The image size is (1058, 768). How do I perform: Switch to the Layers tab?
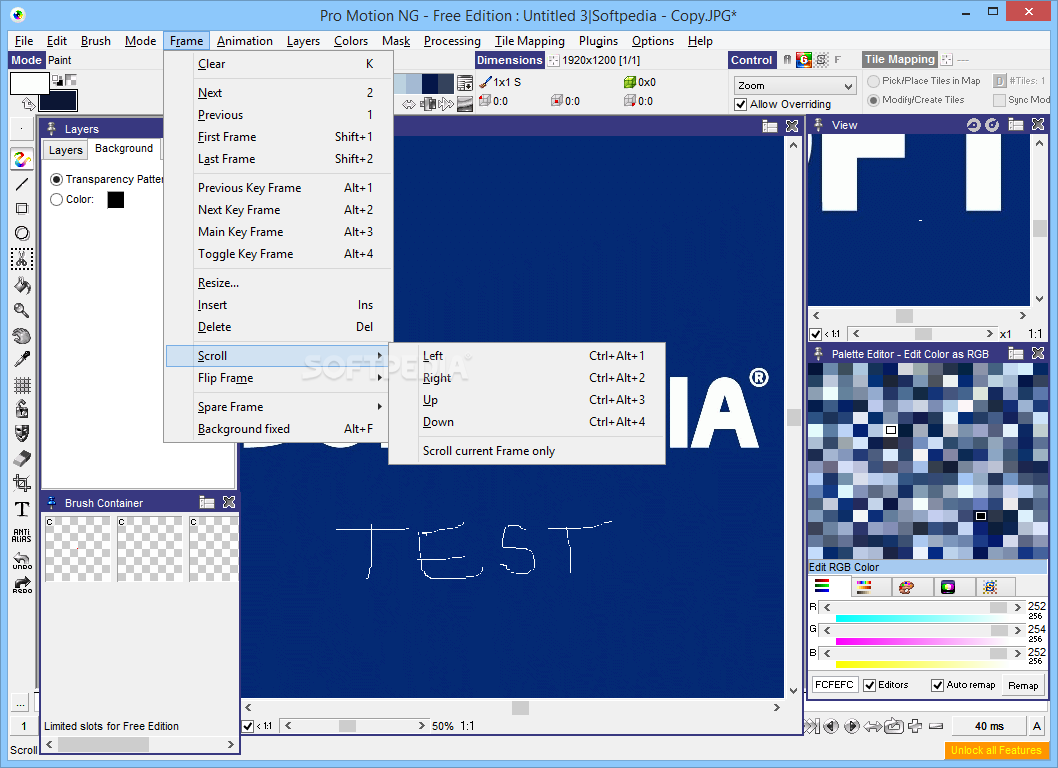(x=65, y=150)
